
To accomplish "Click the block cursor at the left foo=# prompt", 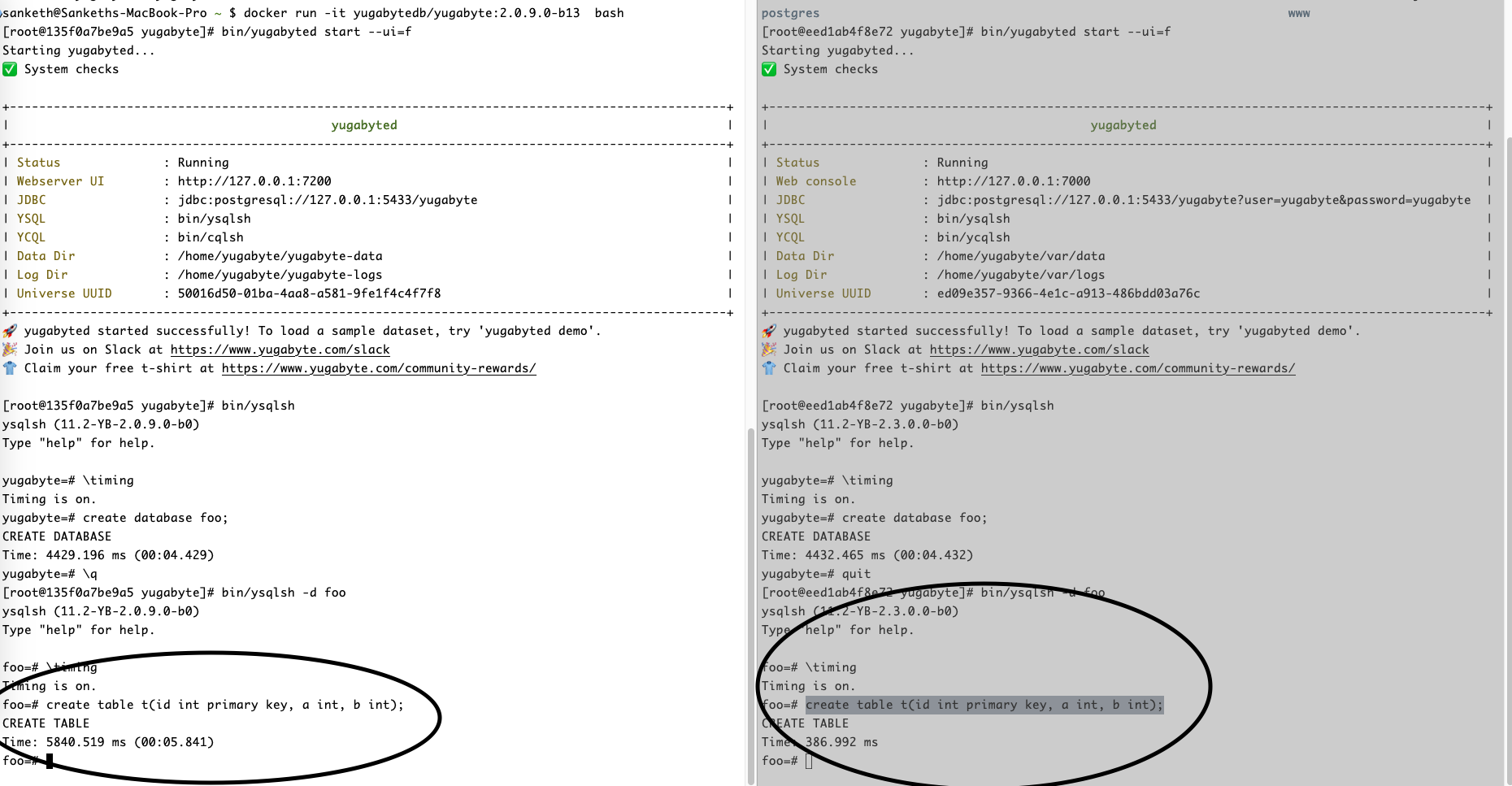I will (x=50, y=761).
